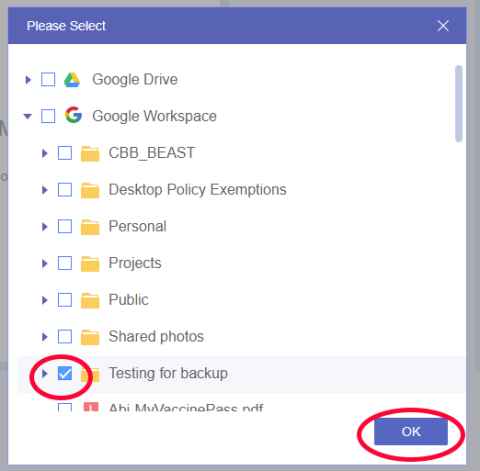480x471 pixels.
Task: Tick the Google Workspace checkbox
Action: [x=48, y=116]
